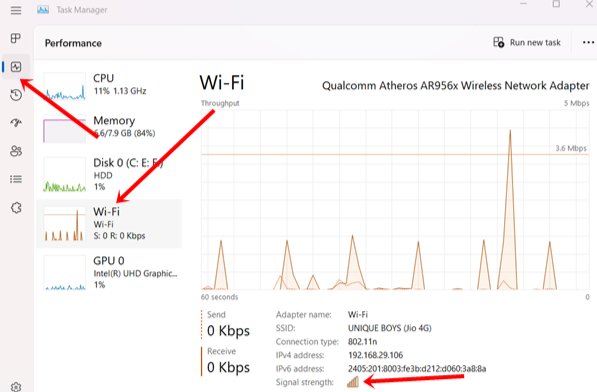
Task: Click the Run new task button
Action: 527,42
